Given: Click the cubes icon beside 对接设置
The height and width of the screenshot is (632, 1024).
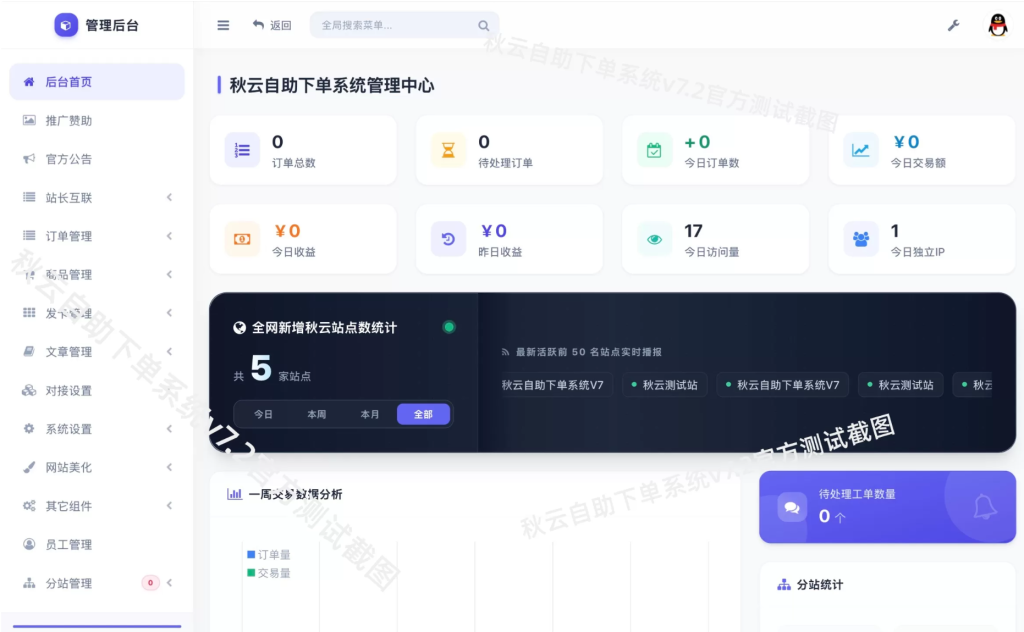Looking at the screenshot, I should tap(29, 390).
